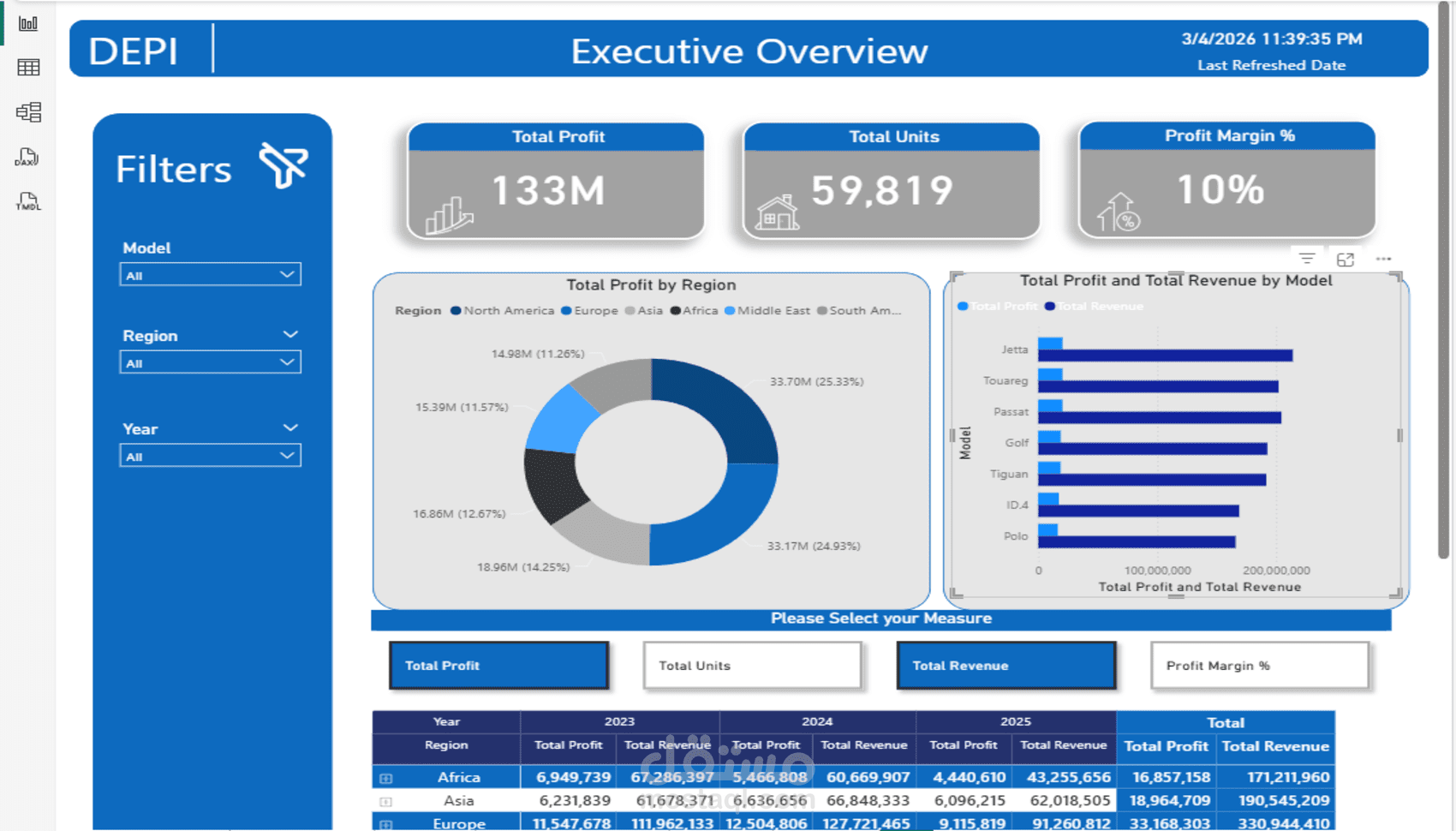Open the Report view icon in sidebar
The width and height of the screenshot is (1456, 831).
(x=28, y=23)
